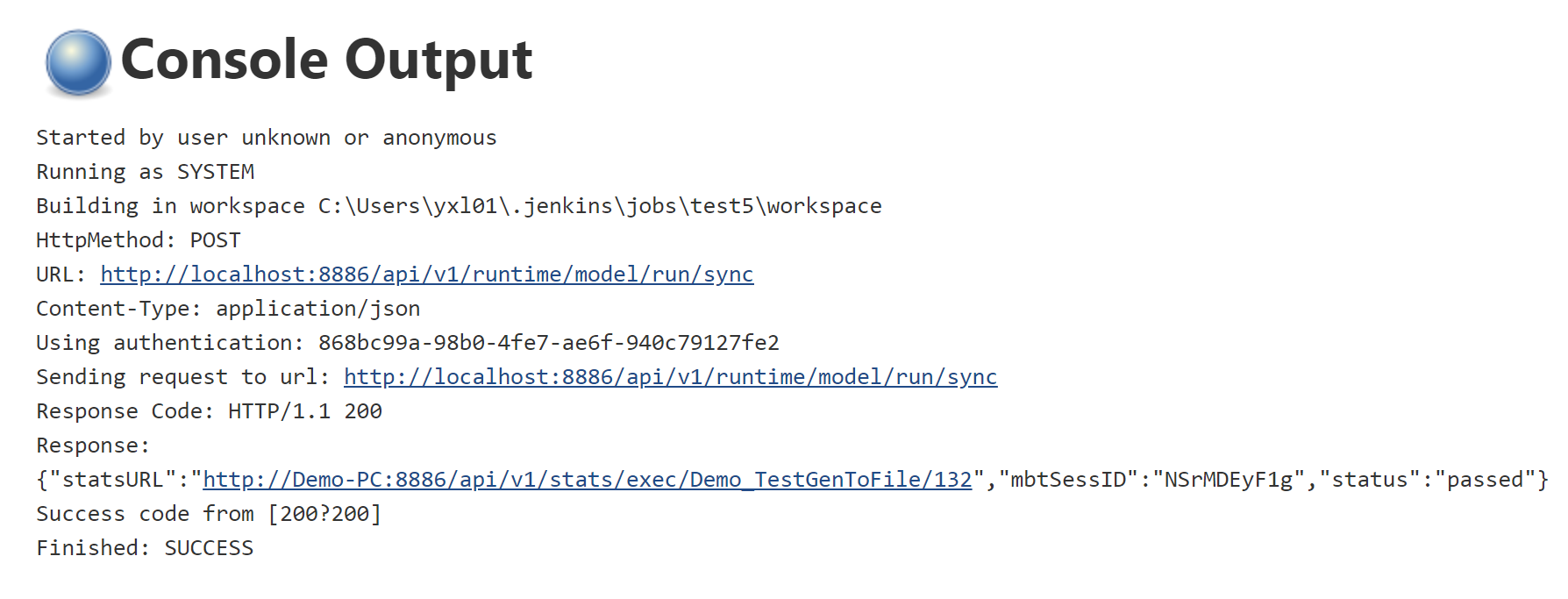Open the localhost link on the URL line
1568x599 pixels.
click(x=426, y=275)
